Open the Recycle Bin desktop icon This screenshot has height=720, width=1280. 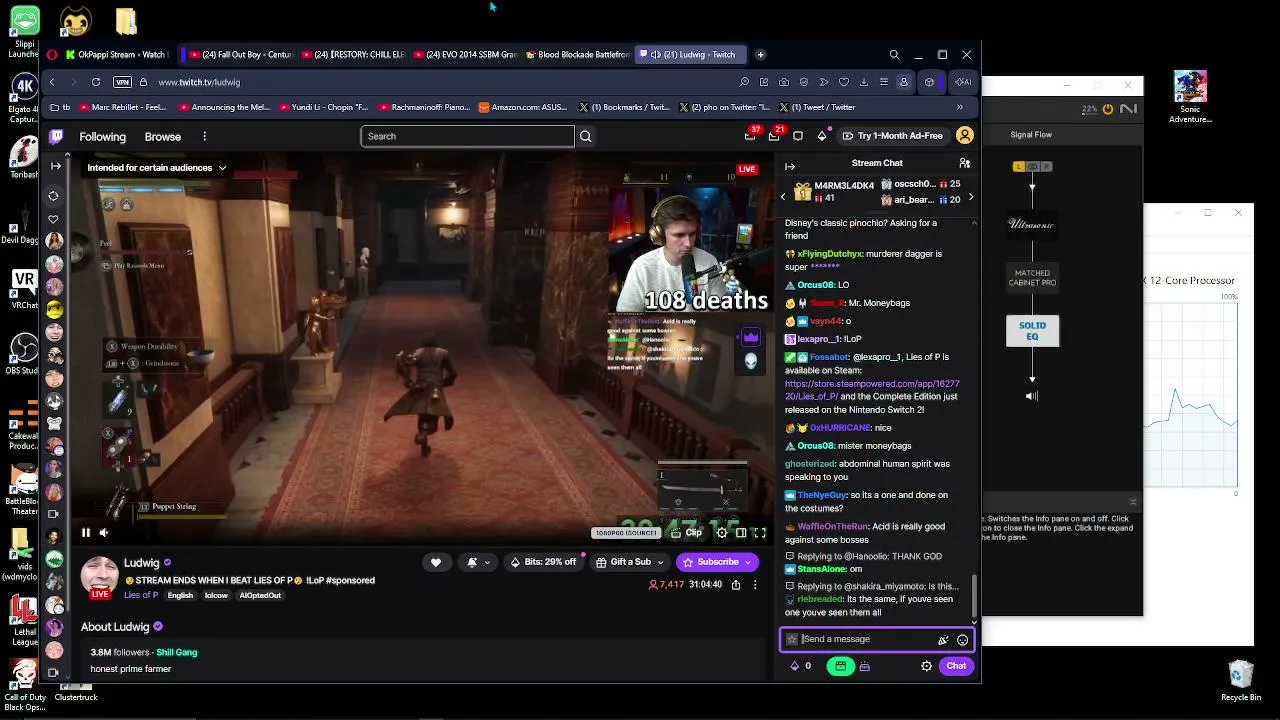pyautogui.click(x=1241, y=680)
